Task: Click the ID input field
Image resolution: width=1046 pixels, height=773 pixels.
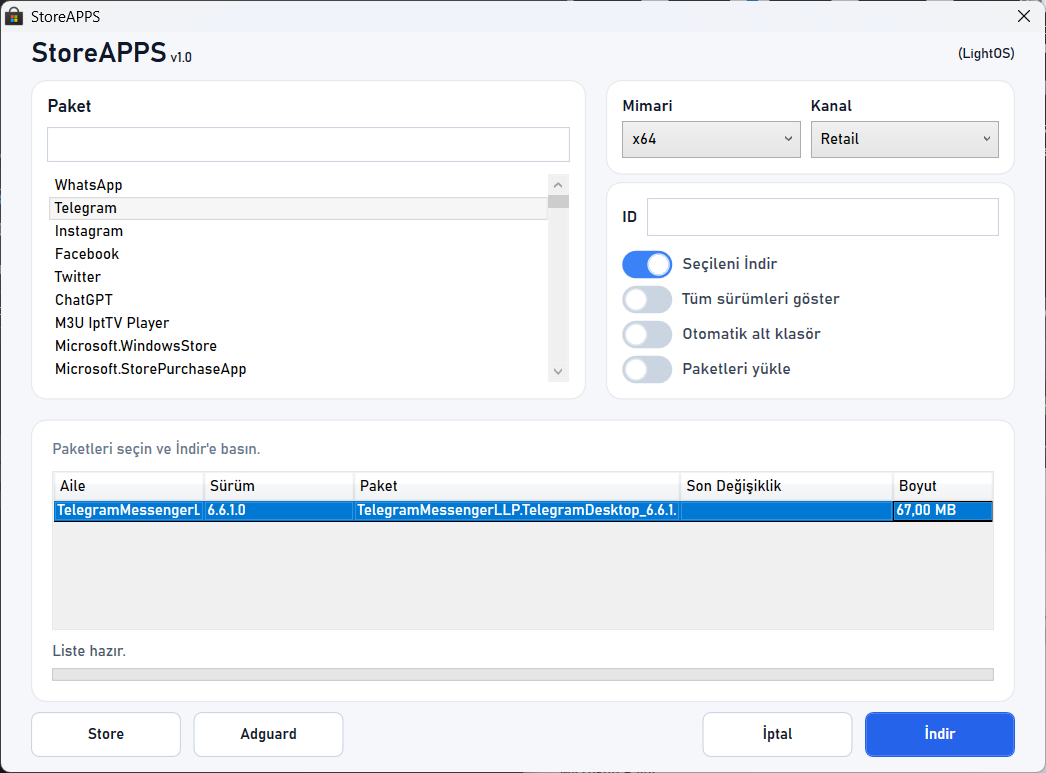Action: [823, 217]
